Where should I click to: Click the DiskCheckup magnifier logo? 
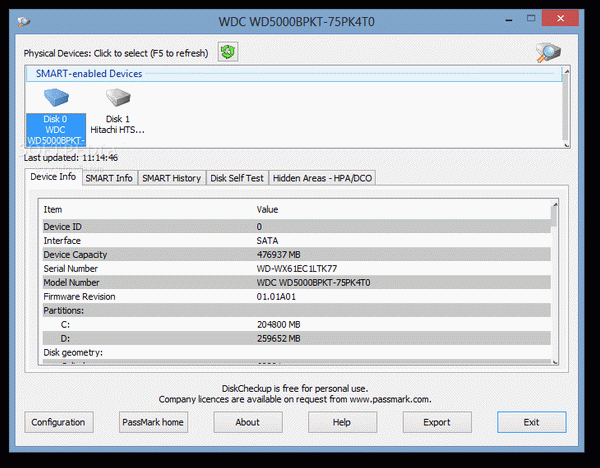tap(548, 52)
